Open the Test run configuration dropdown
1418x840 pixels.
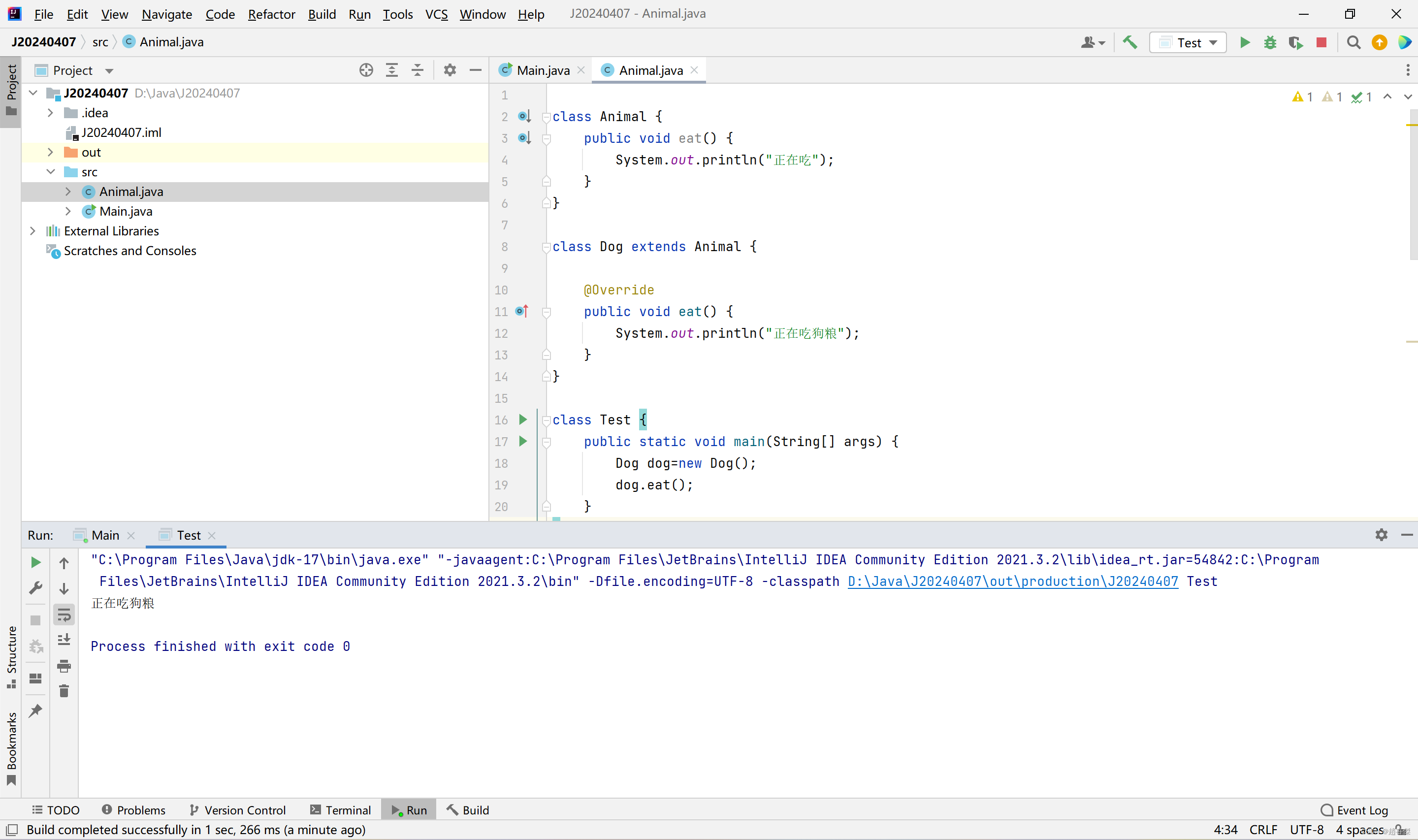1188,42
